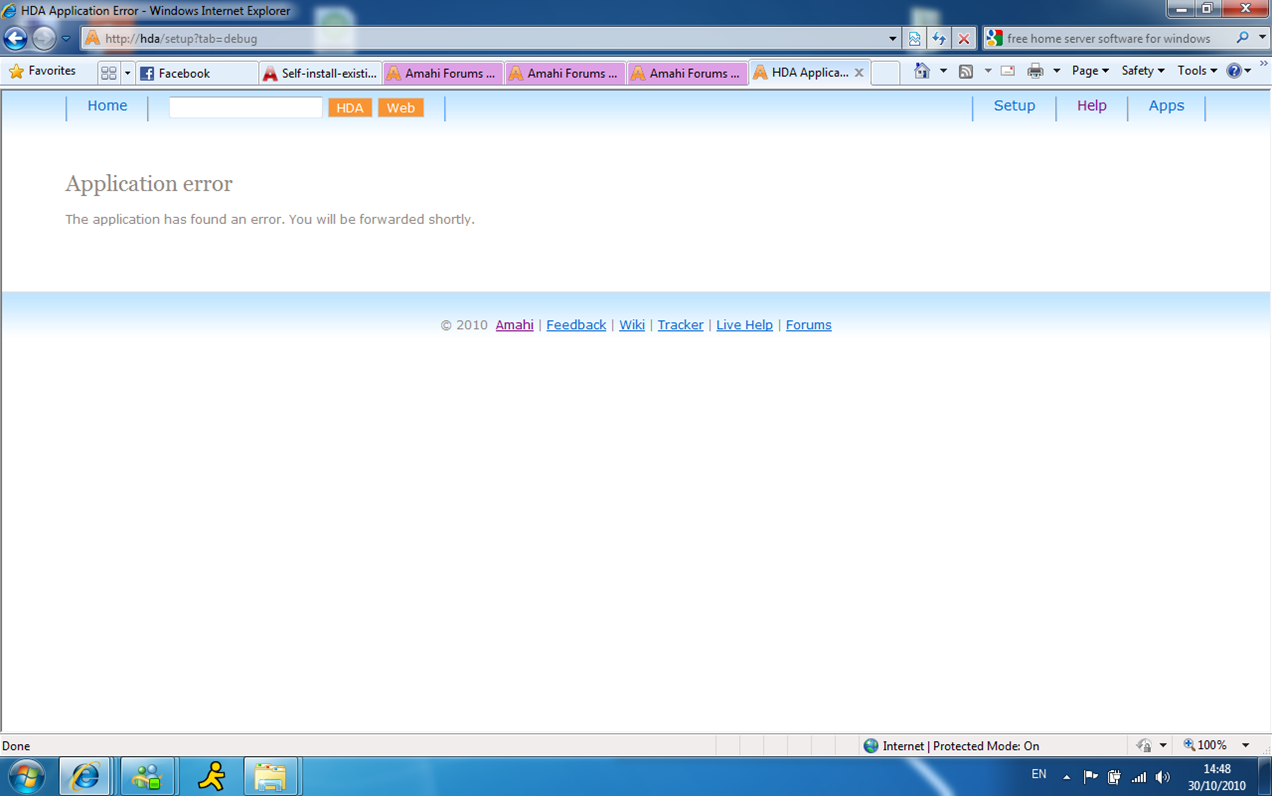Screen dimensions: 1272x796
Task: Switch to the first Amahi Forums tab
Action: (442, 73)
